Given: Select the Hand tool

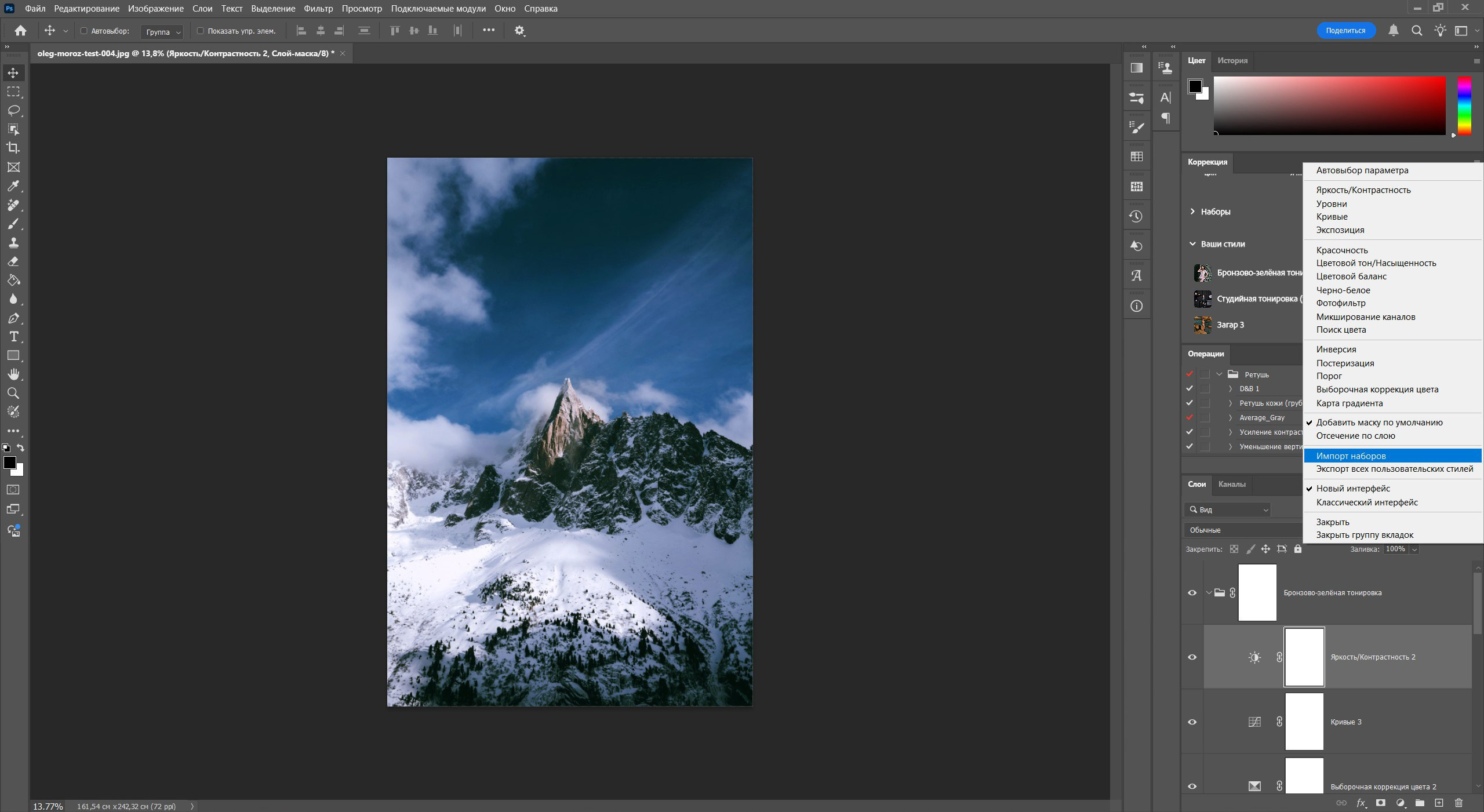Looking at the screenshot, I should coord(14,374).
